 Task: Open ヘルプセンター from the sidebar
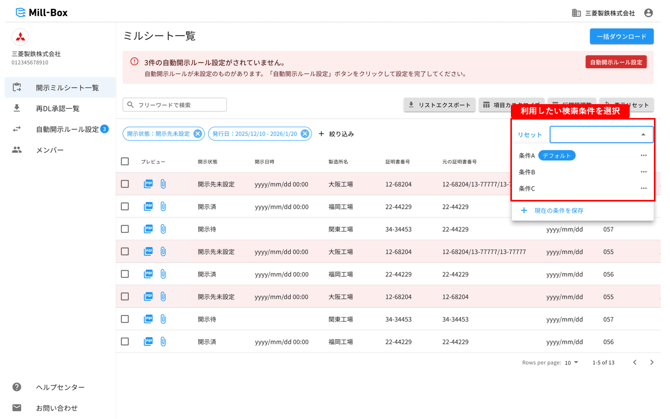point(60,387)
